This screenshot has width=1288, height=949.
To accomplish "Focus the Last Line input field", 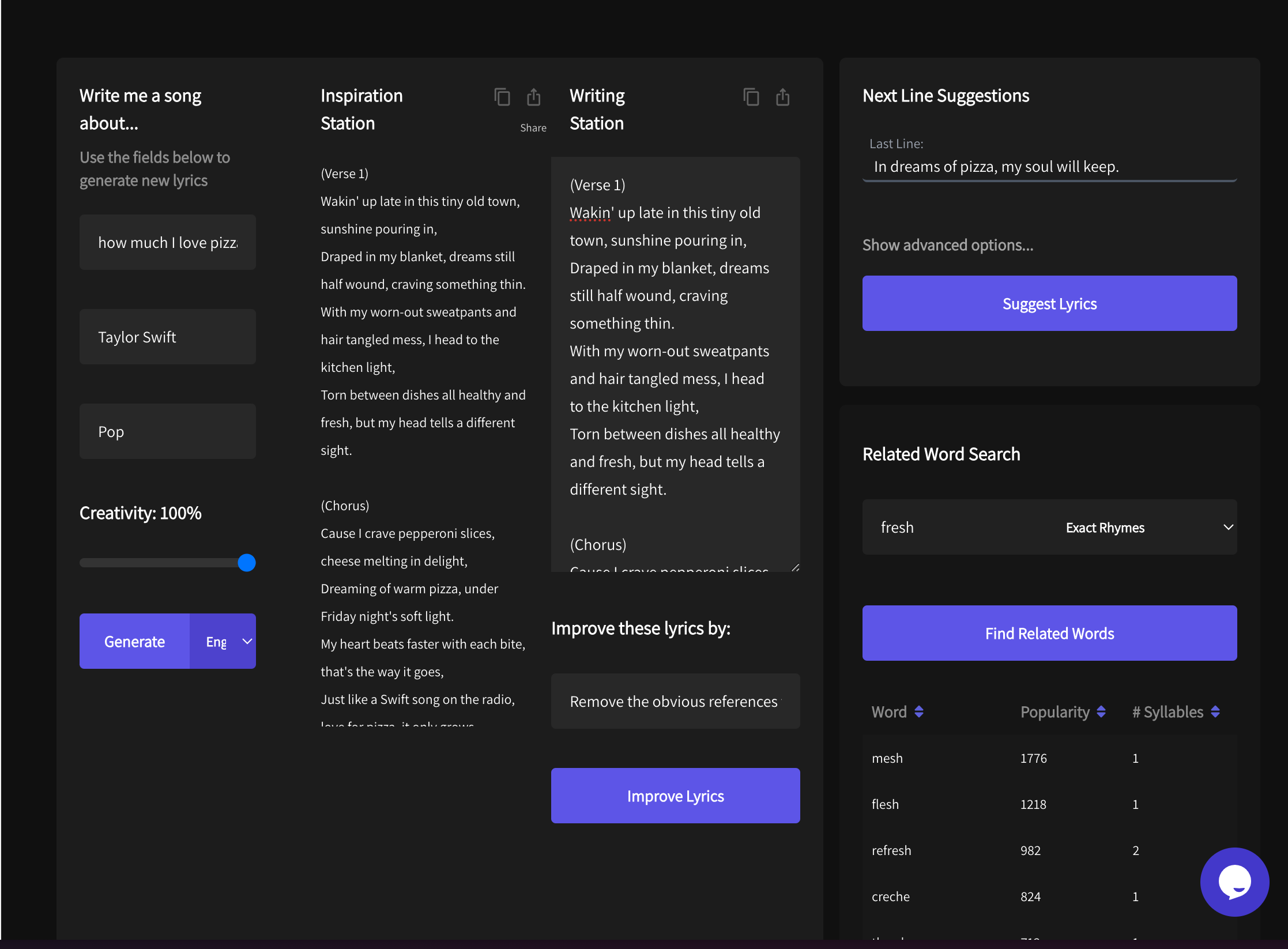I will 1049,167.
